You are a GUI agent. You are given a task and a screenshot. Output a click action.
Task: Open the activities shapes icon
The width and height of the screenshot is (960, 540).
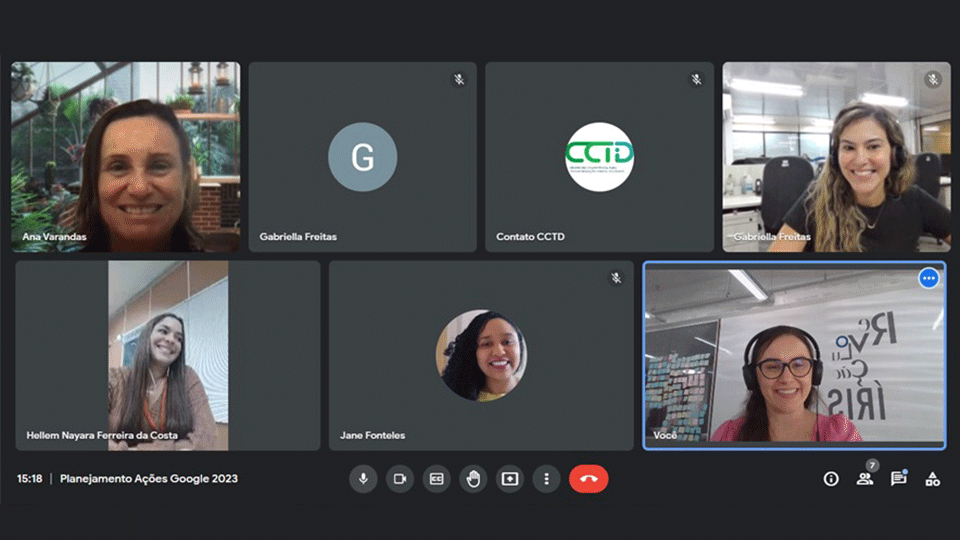(932, 479)
